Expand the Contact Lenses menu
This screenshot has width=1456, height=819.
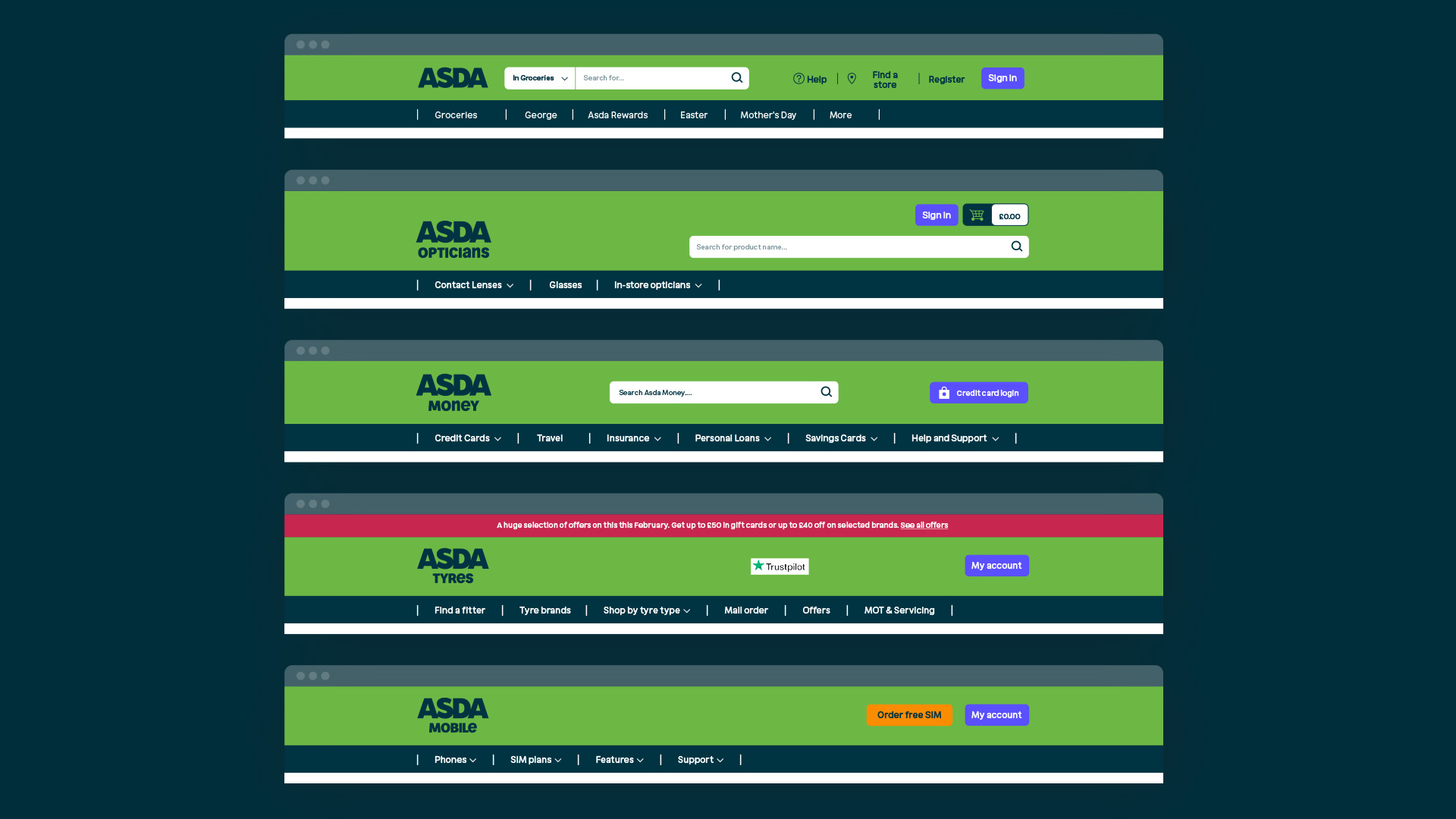tap(474, 285)
